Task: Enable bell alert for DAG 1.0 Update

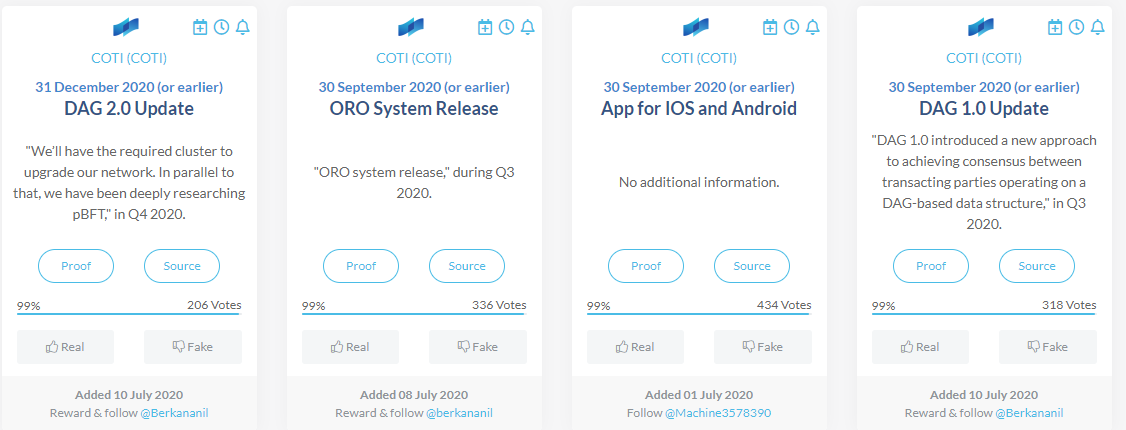Action: (1098, 27)
